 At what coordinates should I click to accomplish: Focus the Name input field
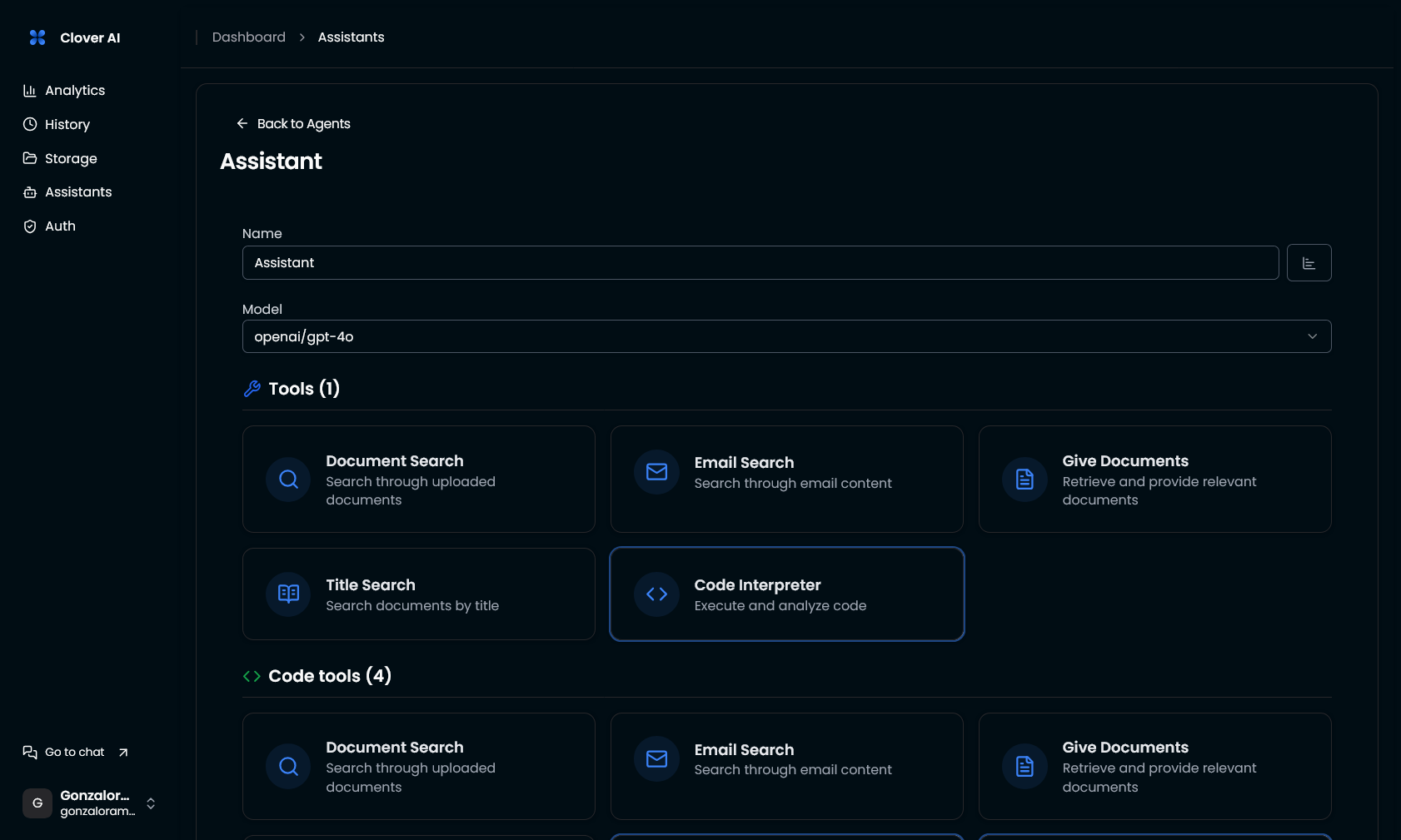760,262
